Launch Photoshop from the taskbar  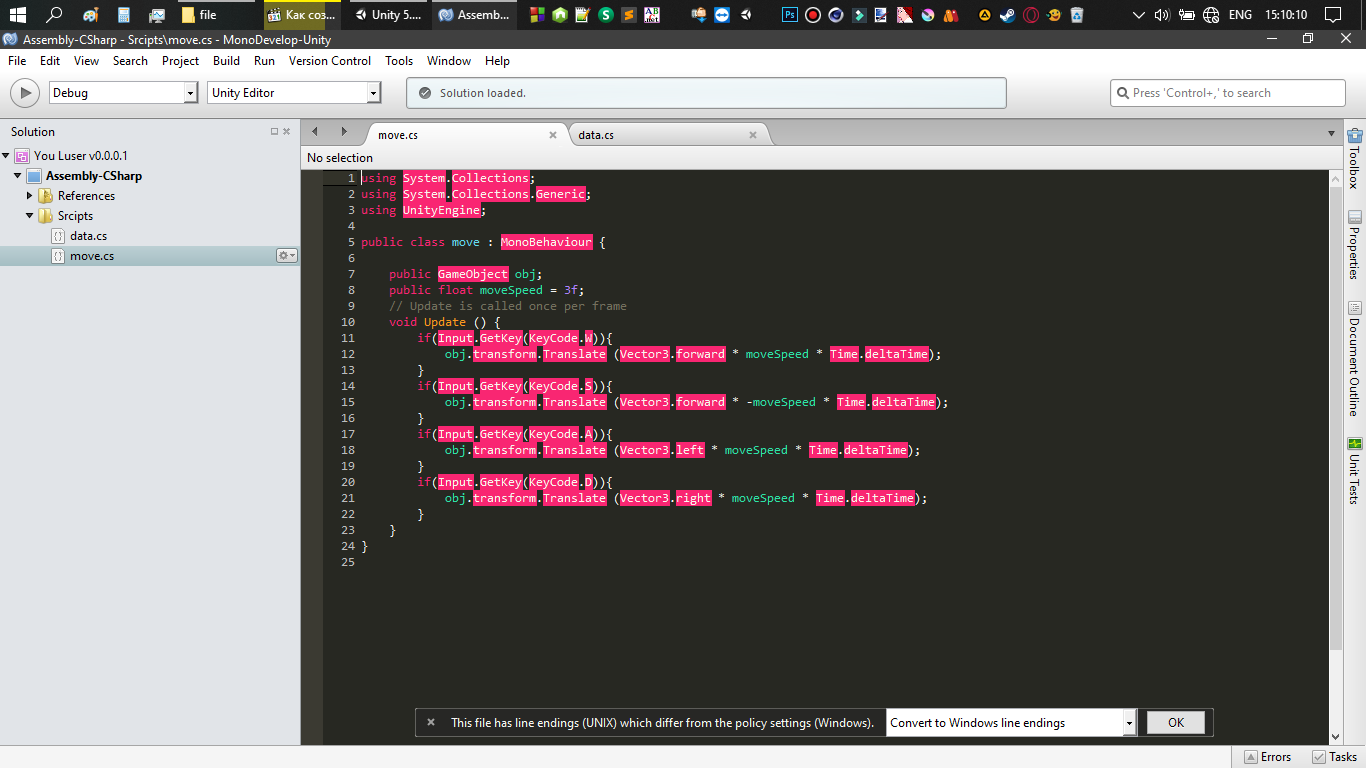coord(790,15)
